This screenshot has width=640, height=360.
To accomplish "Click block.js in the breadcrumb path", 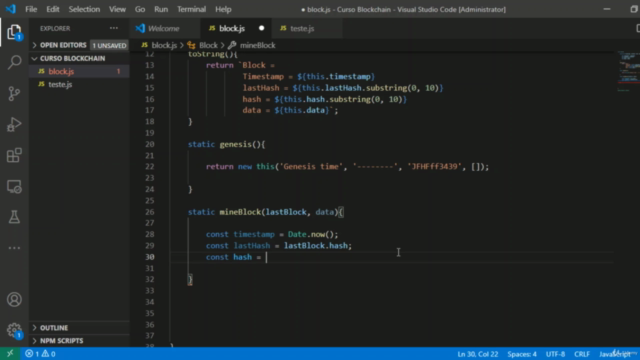I will 164,45.
